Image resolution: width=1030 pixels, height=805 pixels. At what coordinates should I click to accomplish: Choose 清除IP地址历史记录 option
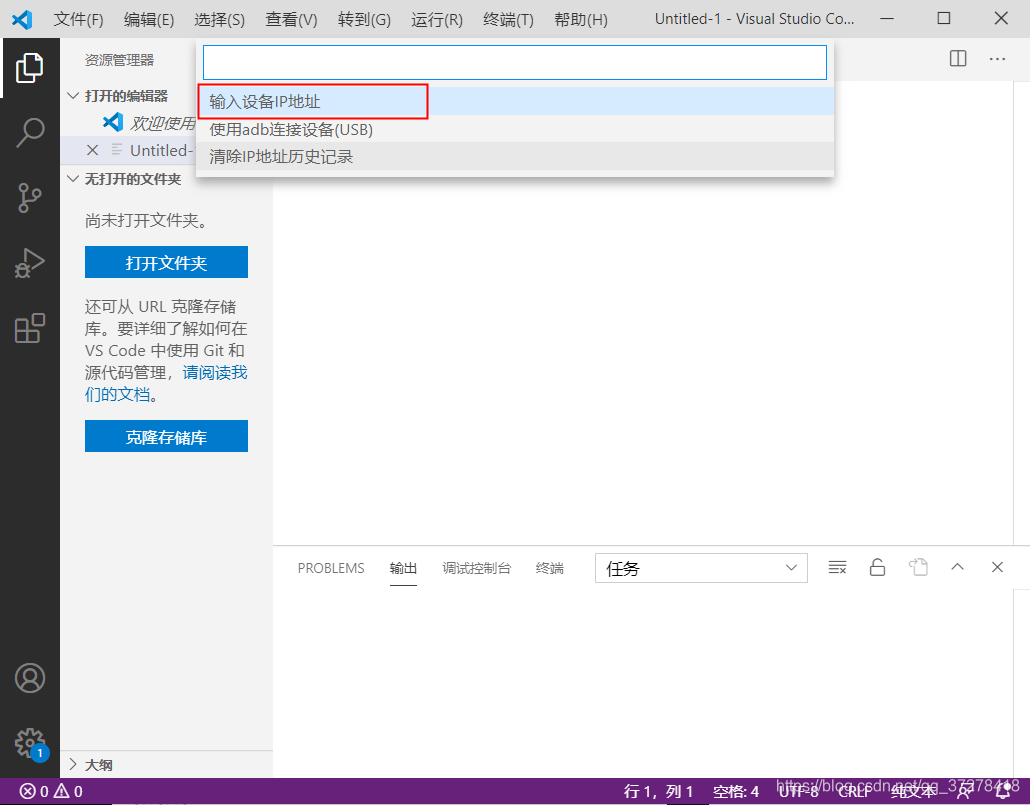pyautogui.click(x=515, y=156)
